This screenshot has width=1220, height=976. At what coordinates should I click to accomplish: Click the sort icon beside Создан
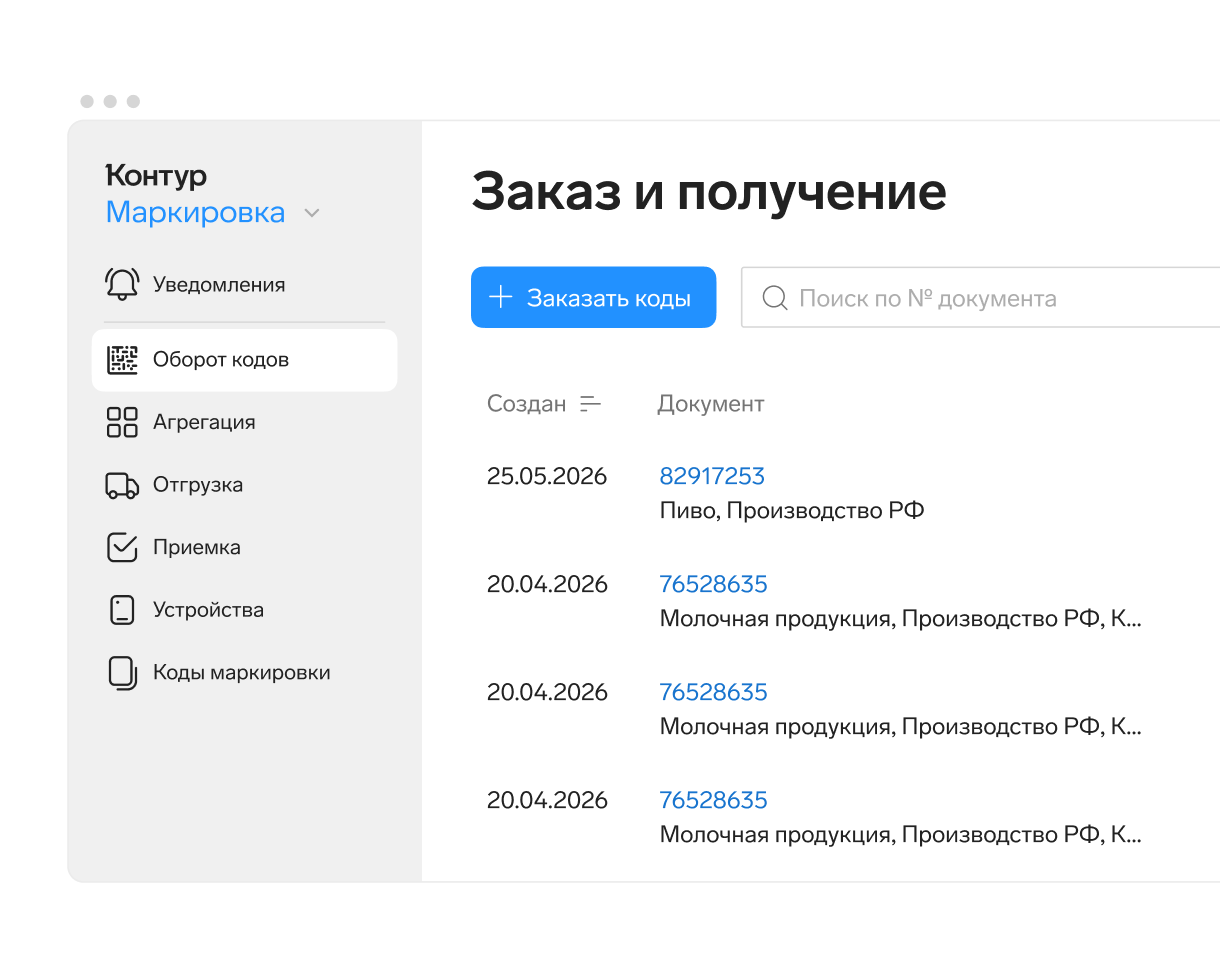pyautogui.click(x=591, y=404)
